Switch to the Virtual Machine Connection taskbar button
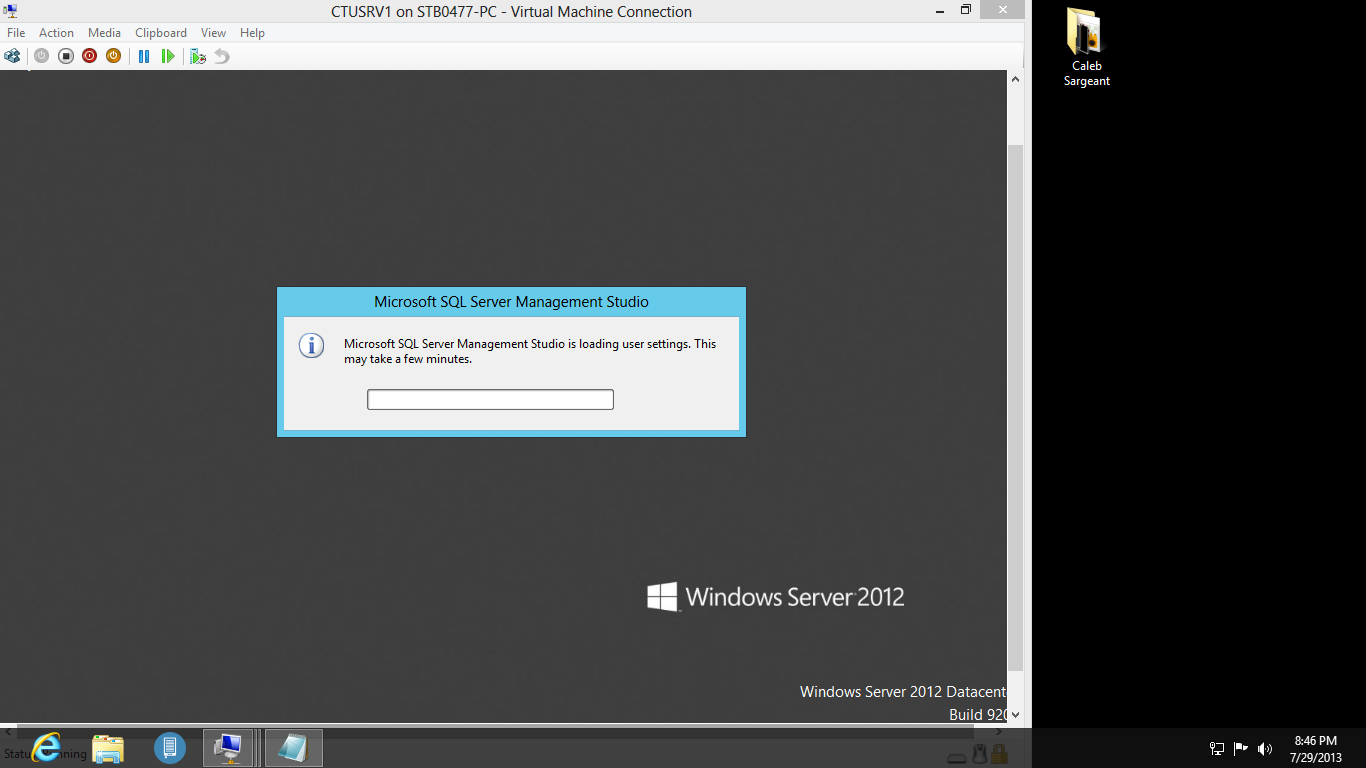 tap(231, 747)
